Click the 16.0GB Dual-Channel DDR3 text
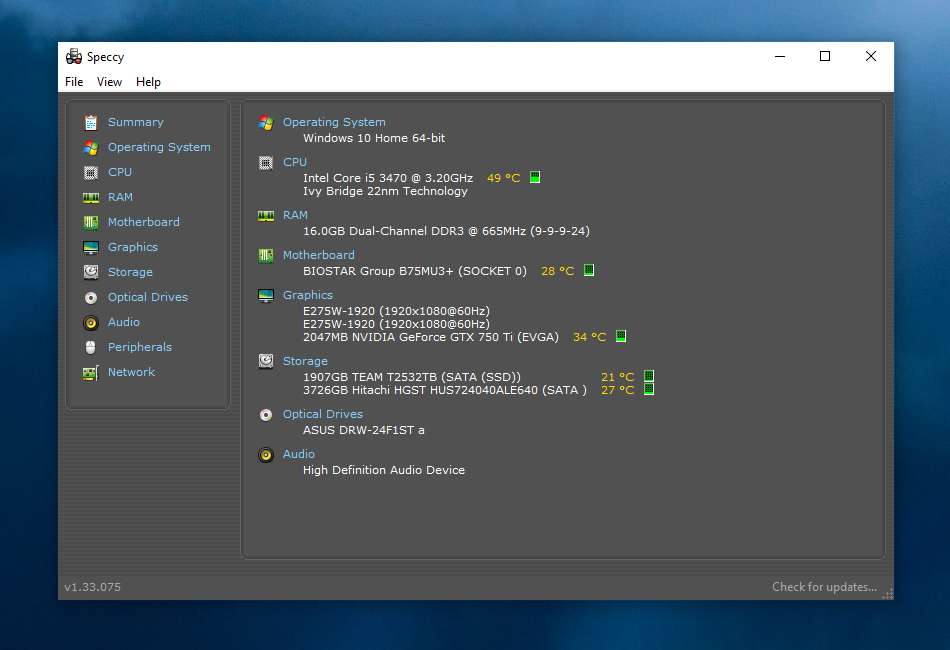Screen dimensions: 950x650 (x=446, y=231)
